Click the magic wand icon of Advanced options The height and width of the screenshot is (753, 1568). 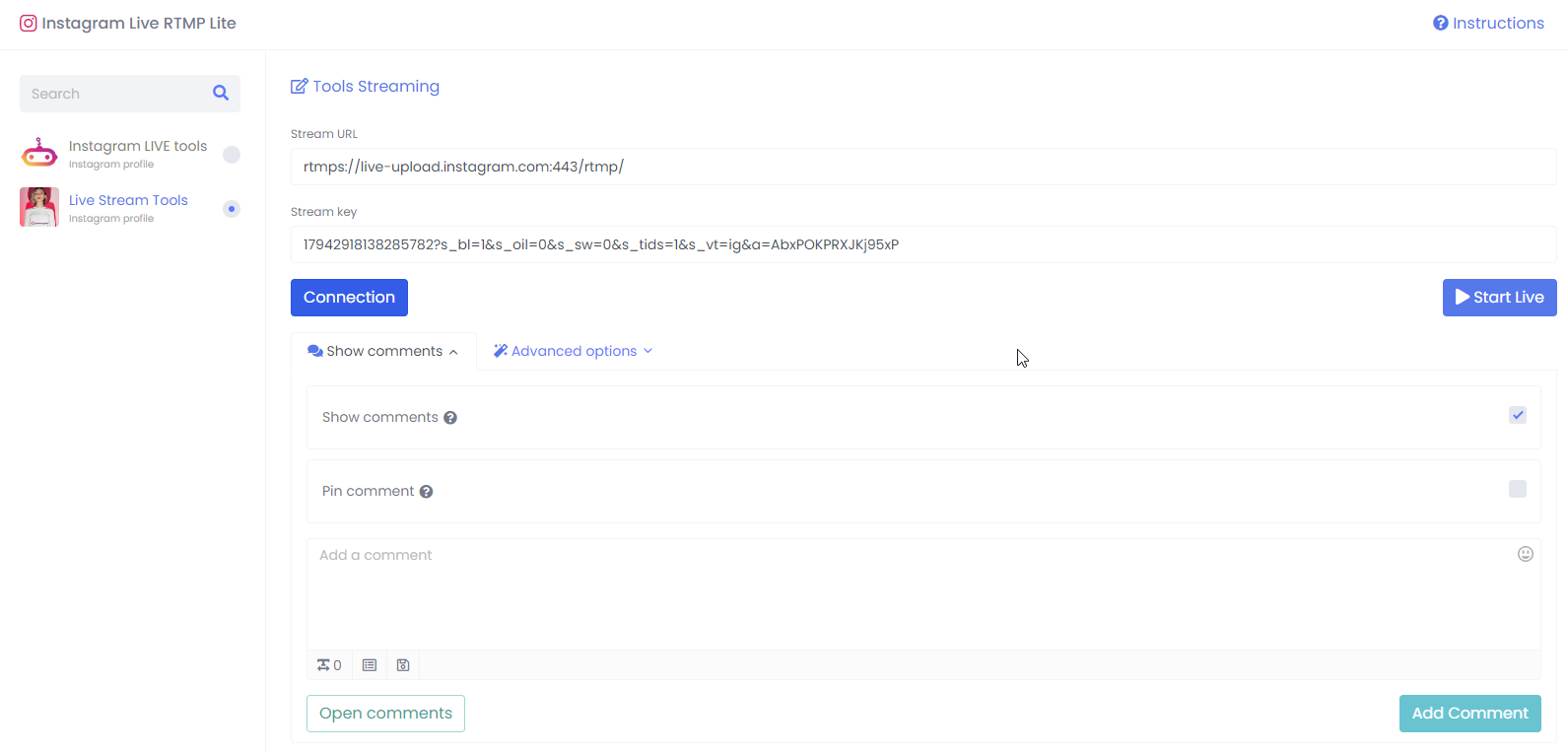pos(501,351)
